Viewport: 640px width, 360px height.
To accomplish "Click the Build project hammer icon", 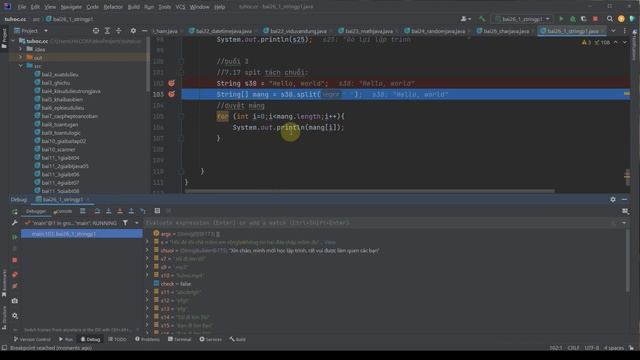I will pos(482,19).
